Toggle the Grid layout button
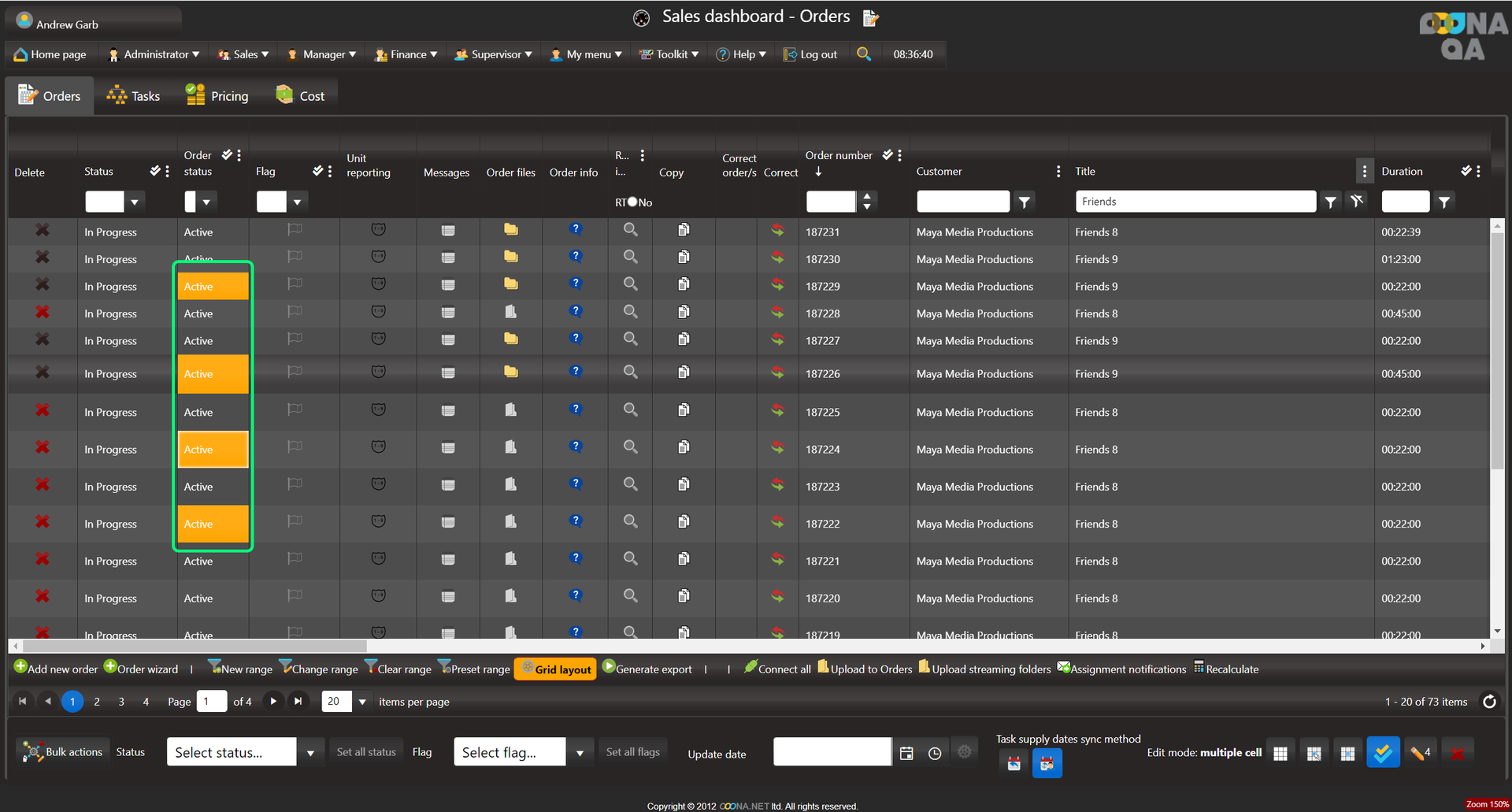1512x812 pixels. (555, 669)
